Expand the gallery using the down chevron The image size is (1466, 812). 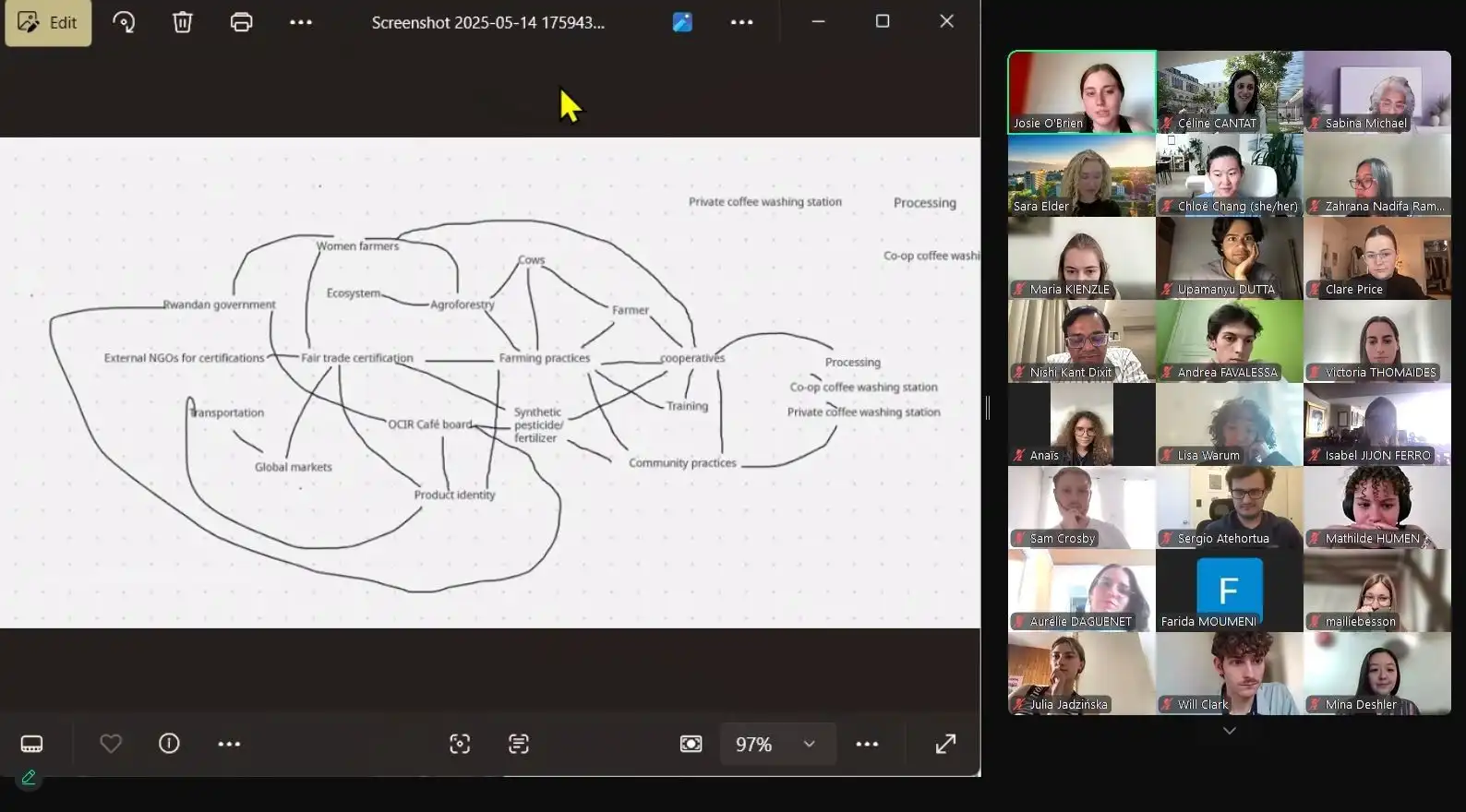[x=1229, y=730]
